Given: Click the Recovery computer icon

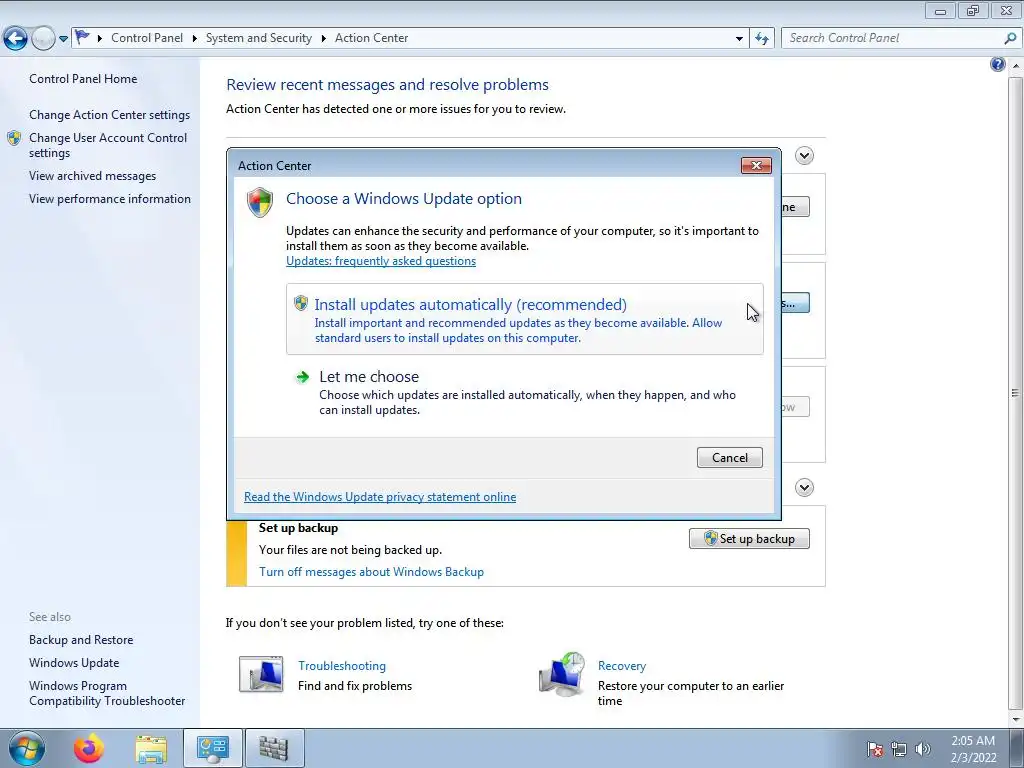Looking at the screenshot, I should 562,675.
